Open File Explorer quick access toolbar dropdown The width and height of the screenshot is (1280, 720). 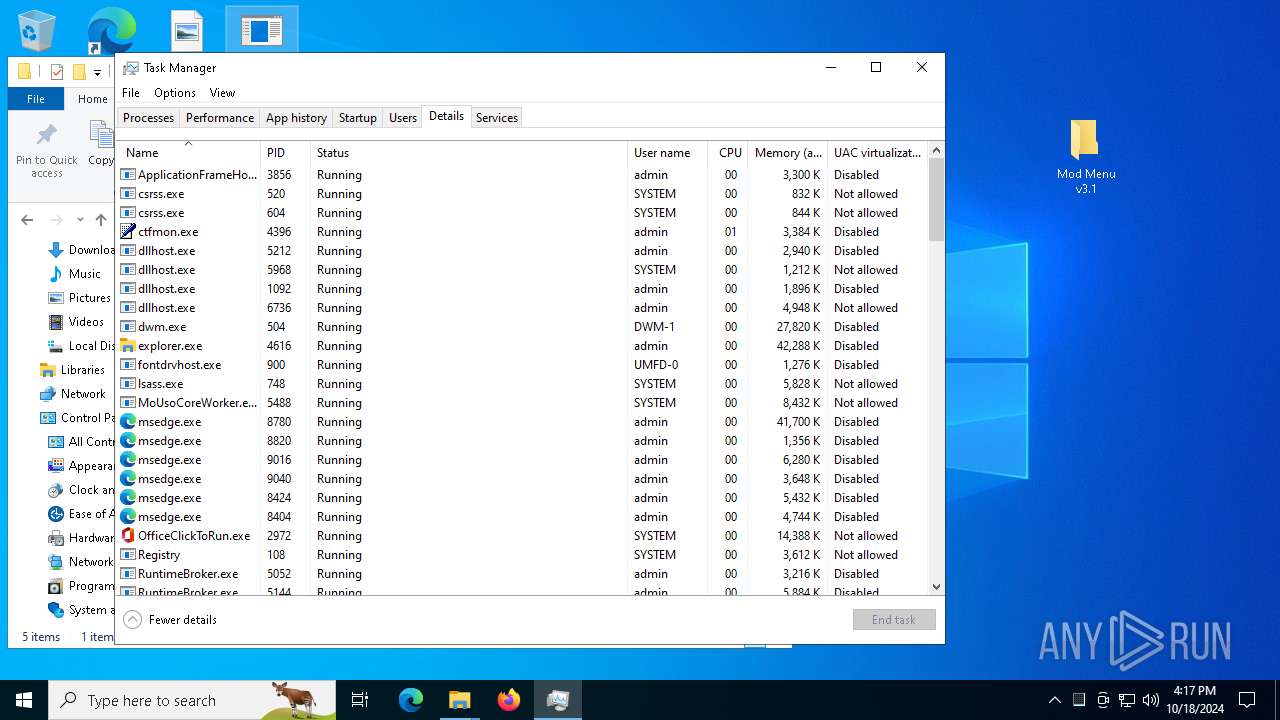(x=97, y=72)
